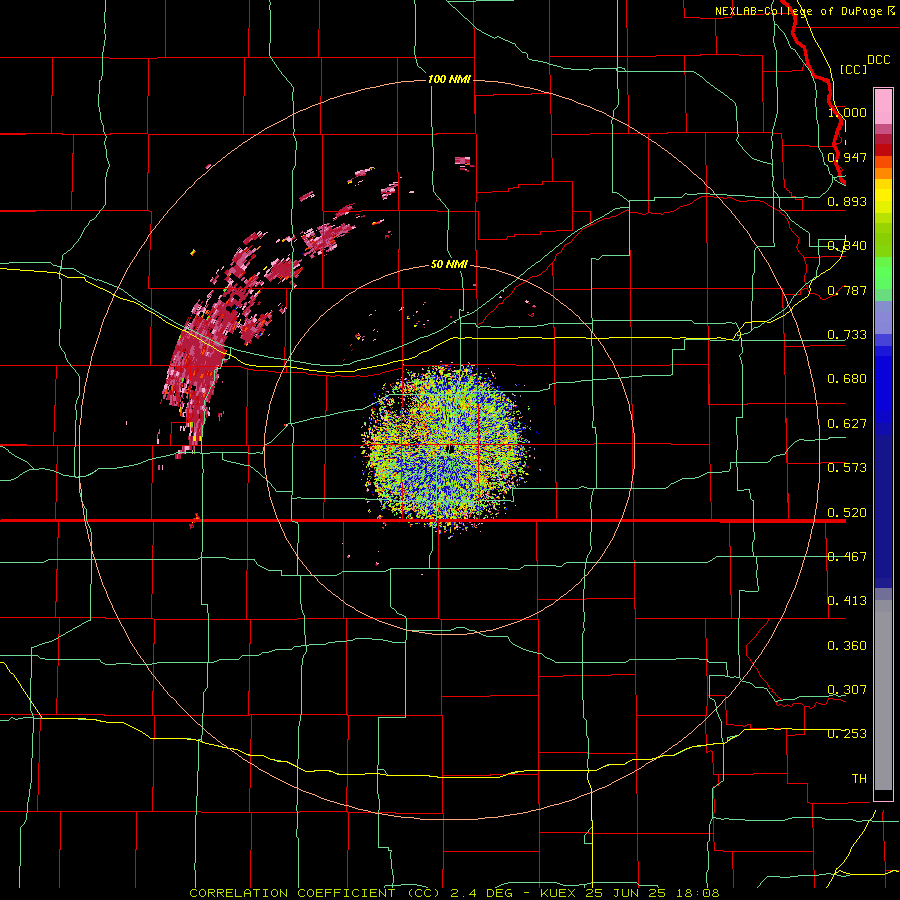Click the "[CC]" label above the scale
The height and width of the screenshot is (900, 900).
854,69
